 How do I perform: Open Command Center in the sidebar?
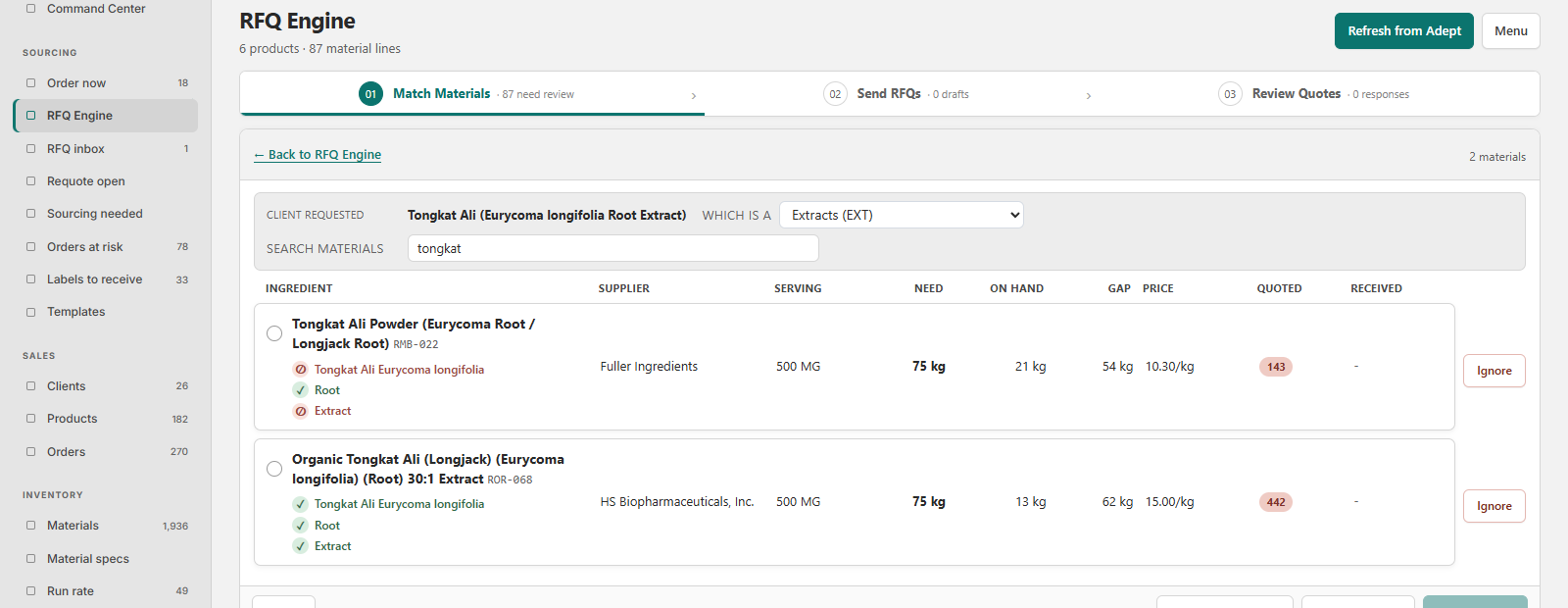point(106,9)
